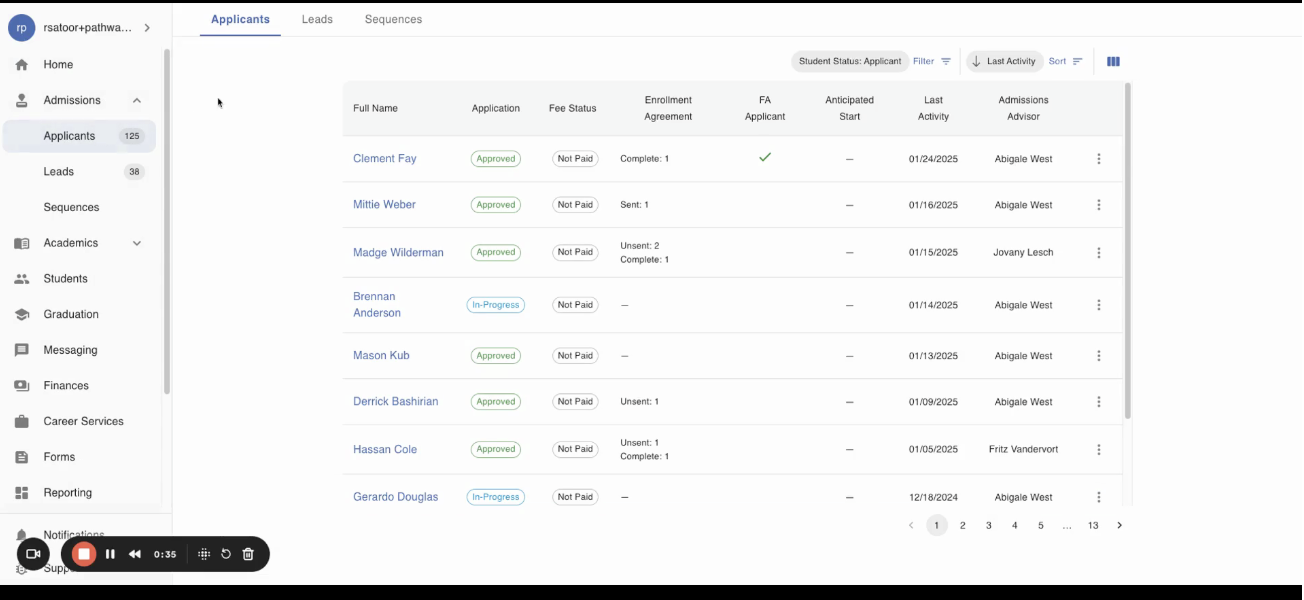
Task: Click the Admissions Advisor column header
Action: click(x=1023, y=109)
